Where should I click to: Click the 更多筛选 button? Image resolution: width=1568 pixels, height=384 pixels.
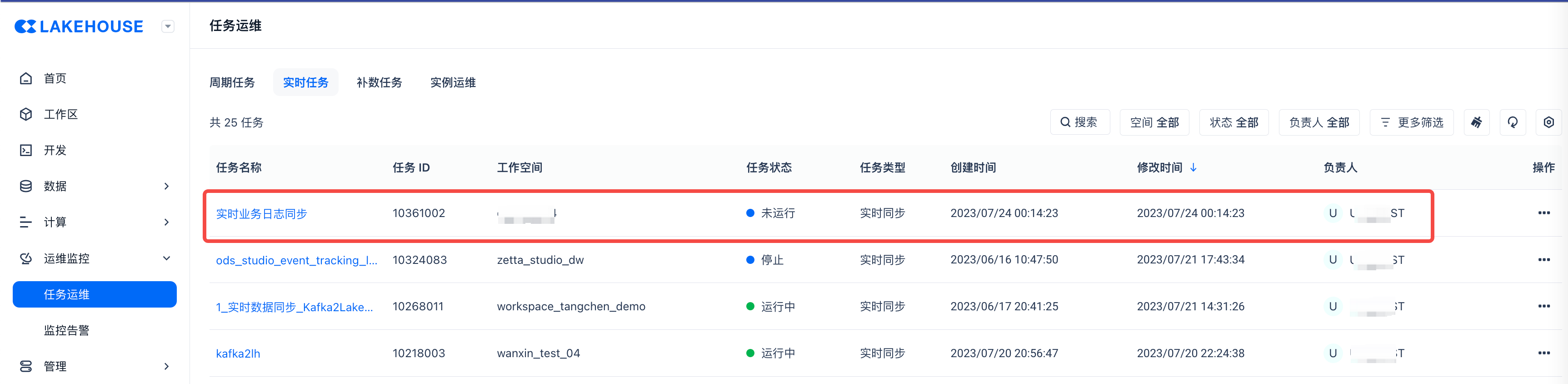pyautogui.click(x=1411, y=122)
